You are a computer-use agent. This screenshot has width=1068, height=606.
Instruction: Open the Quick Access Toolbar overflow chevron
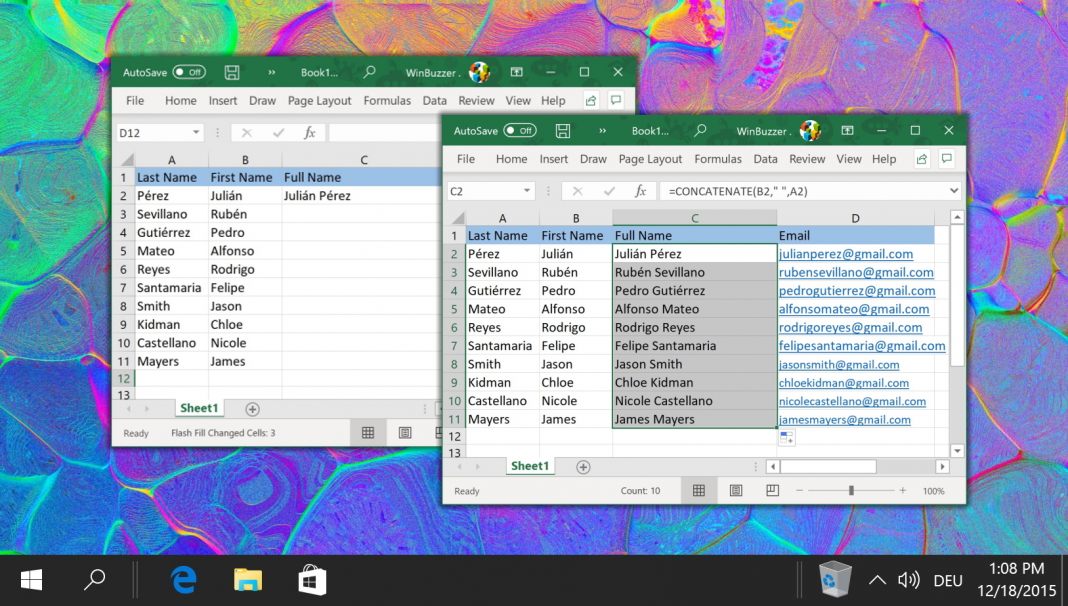pos(602,130)
